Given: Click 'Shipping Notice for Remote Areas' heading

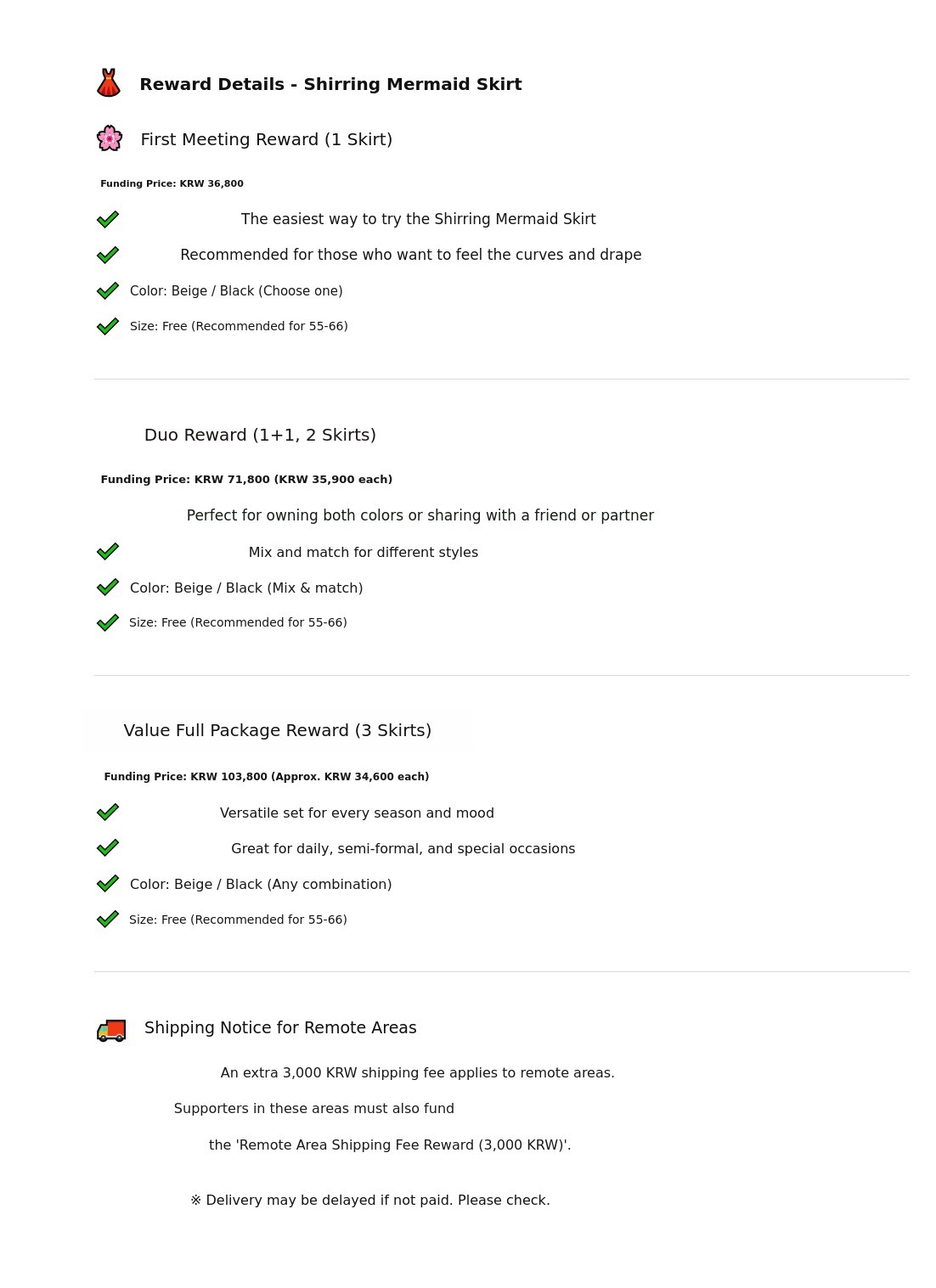Looking at the screenshot, I should click(280, 1027).
